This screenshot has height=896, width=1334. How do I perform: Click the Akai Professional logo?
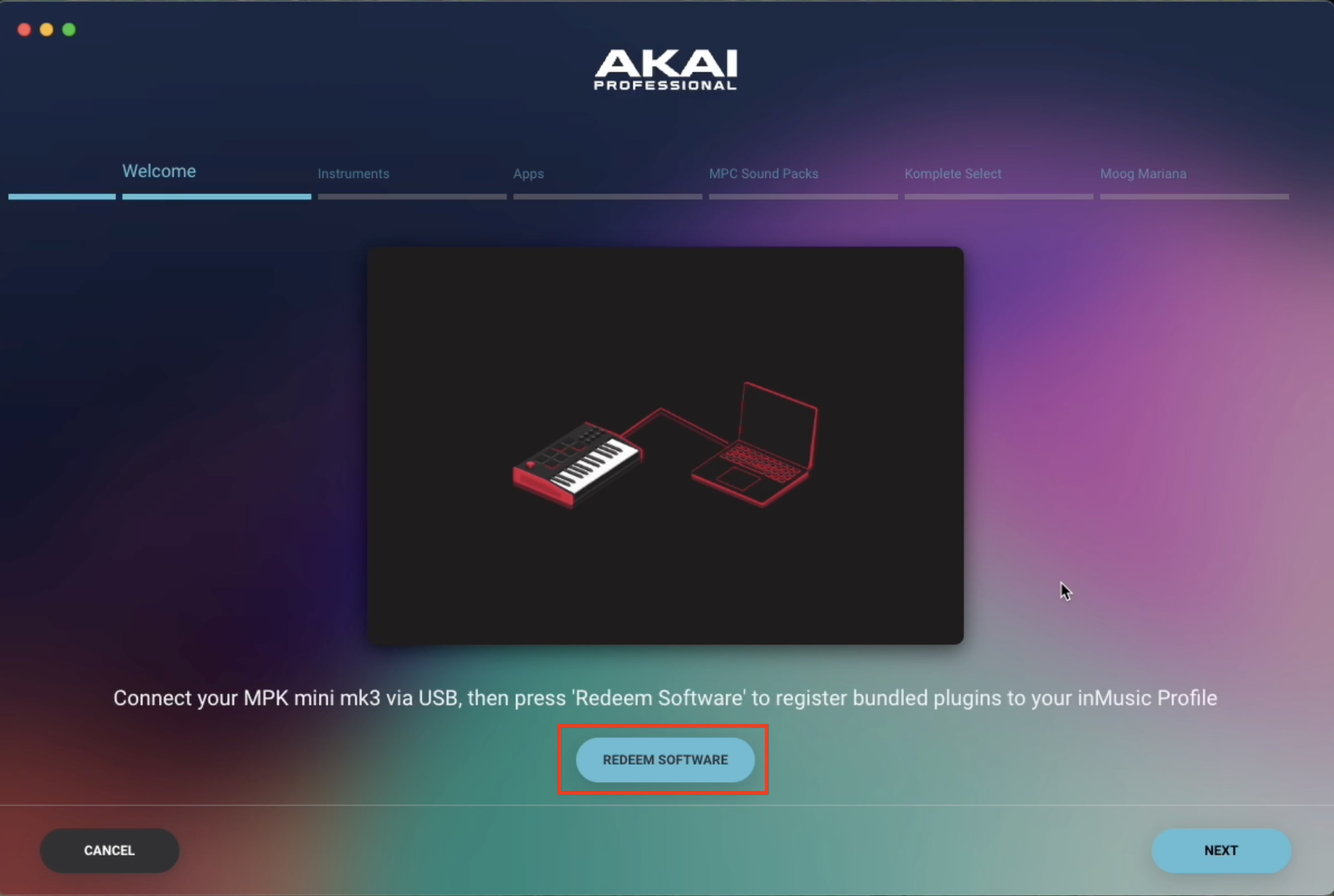pos(666,70)
